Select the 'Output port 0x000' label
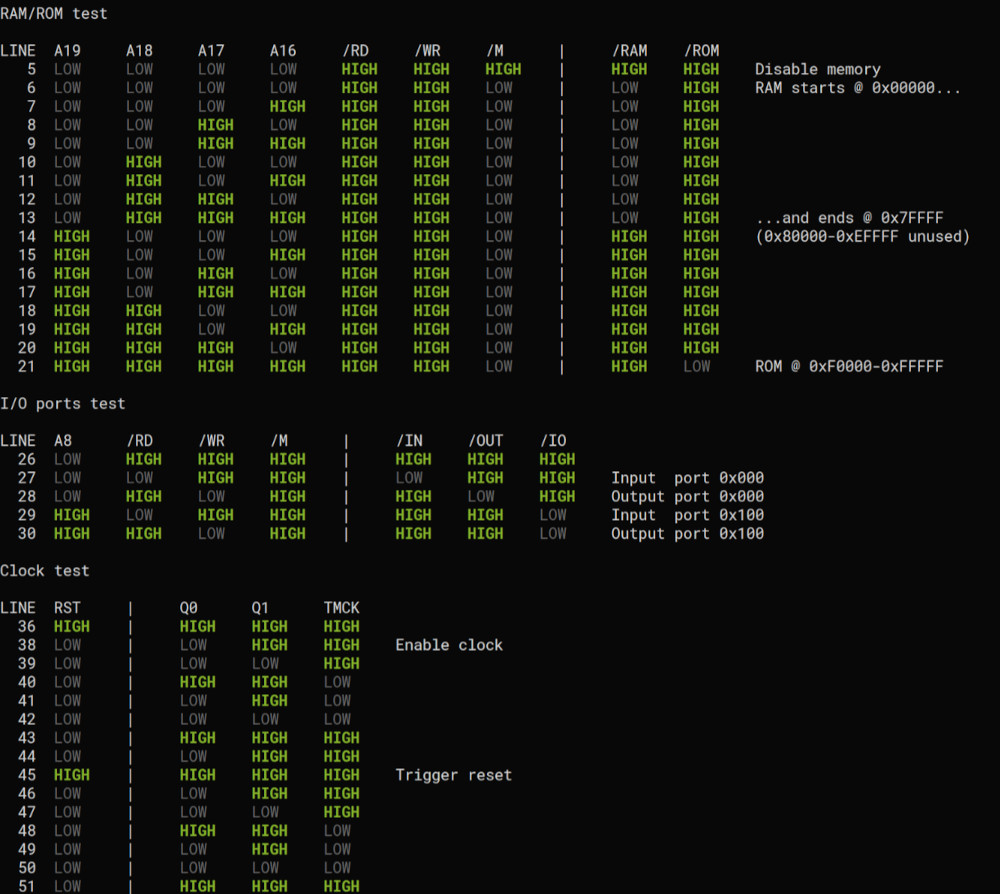The width and height of the screenshot is (1000, 894). (687, 496)
